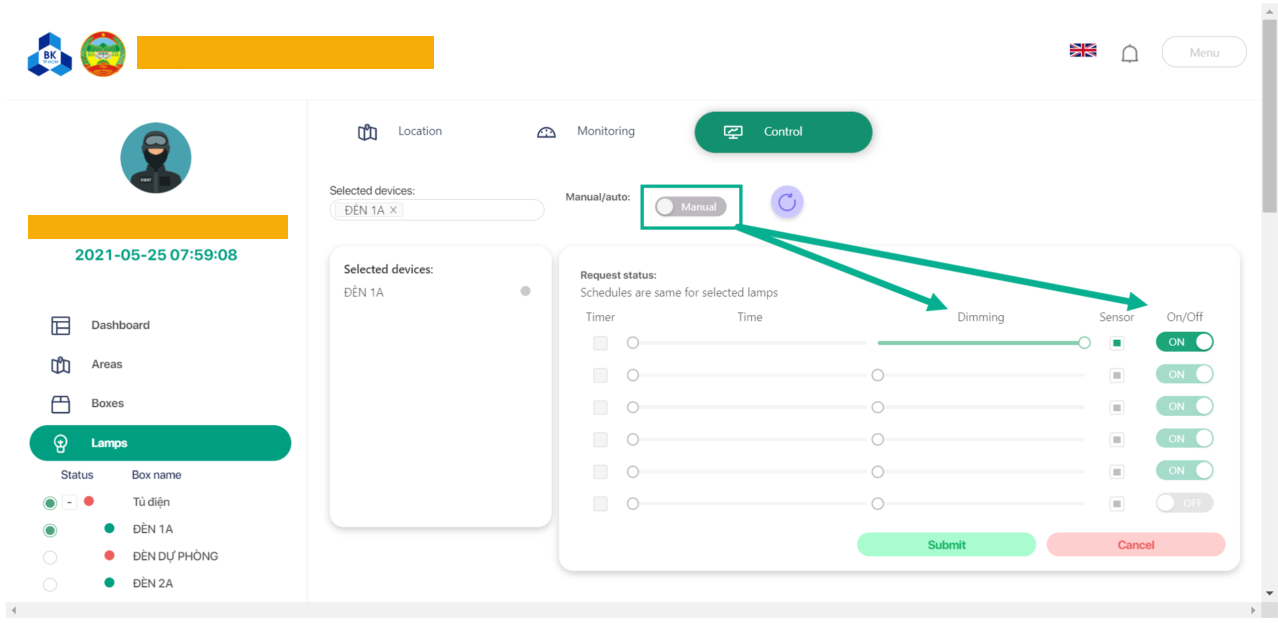Screen dimensions: 1278x623
Task: Click the user avatar picture
Action: click(156, 158)
